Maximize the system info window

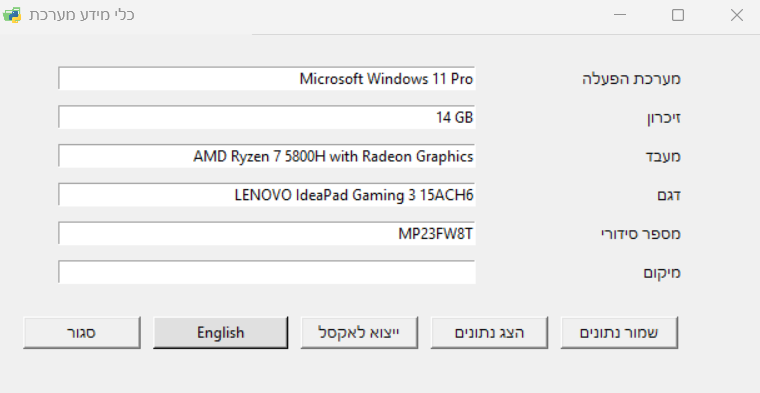(x=678, y=15)
